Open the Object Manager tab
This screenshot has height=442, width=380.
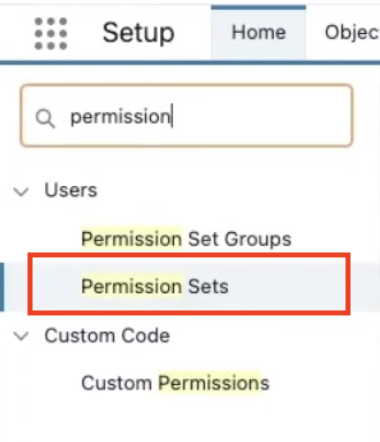tap(352, 33)
